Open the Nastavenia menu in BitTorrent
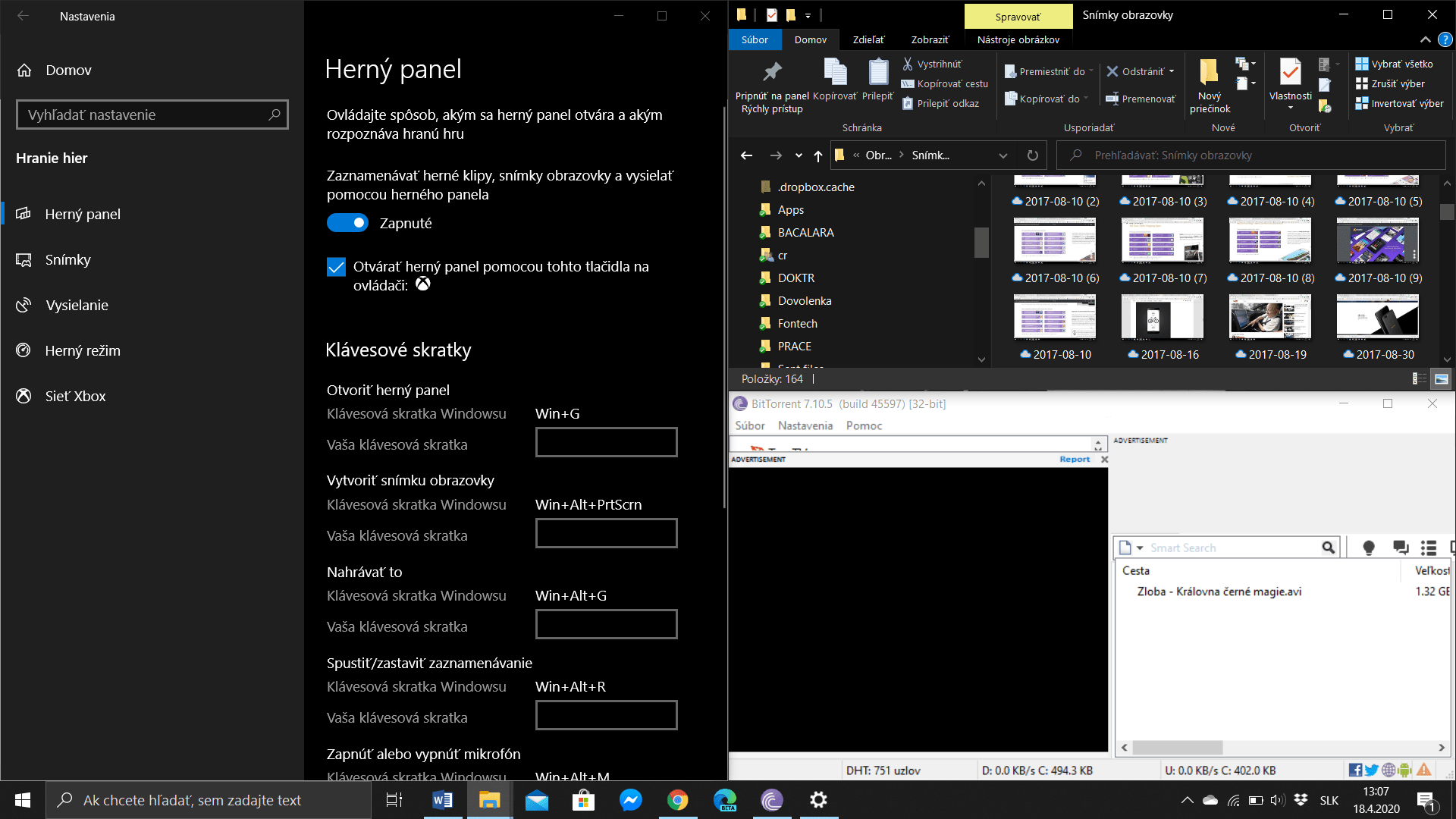 (x=805, y=425)
